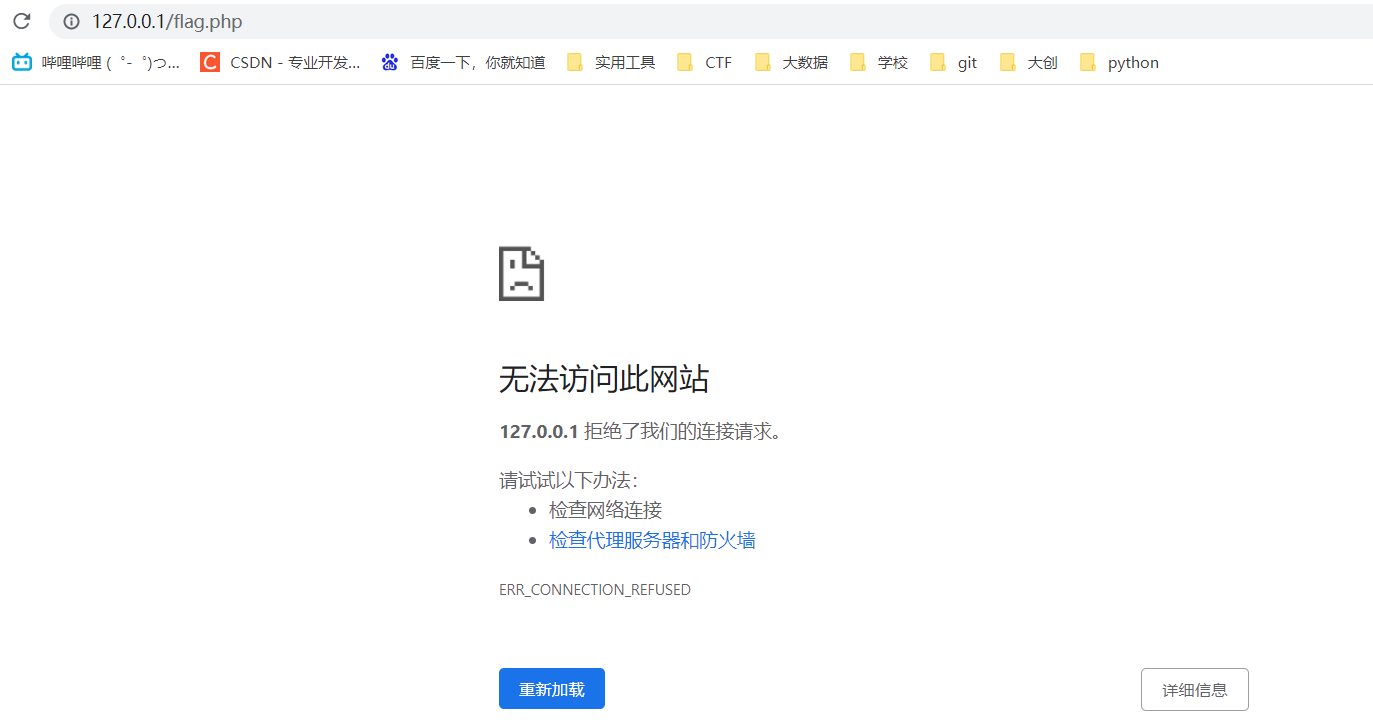Open the 哔哩哔哩 bilibili bookmark icon

point(21,61)
